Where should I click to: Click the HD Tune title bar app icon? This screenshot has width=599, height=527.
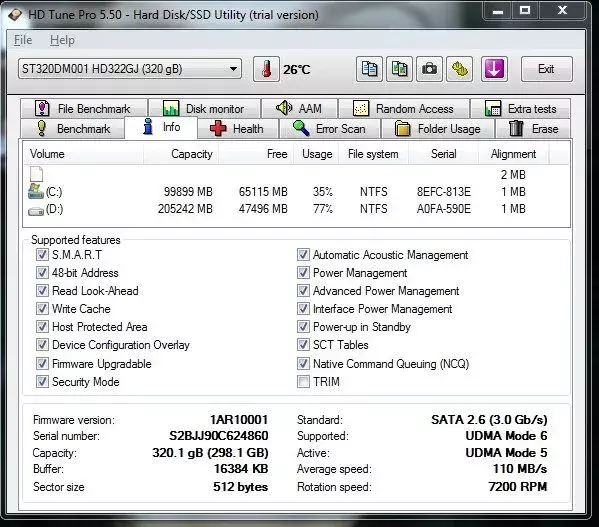point(15,15)
